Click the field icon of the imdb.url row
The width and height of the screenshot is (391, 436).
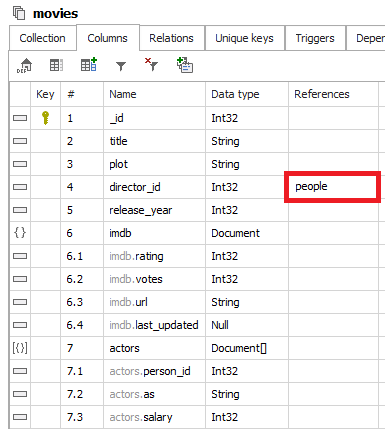[x=20, y=302]
